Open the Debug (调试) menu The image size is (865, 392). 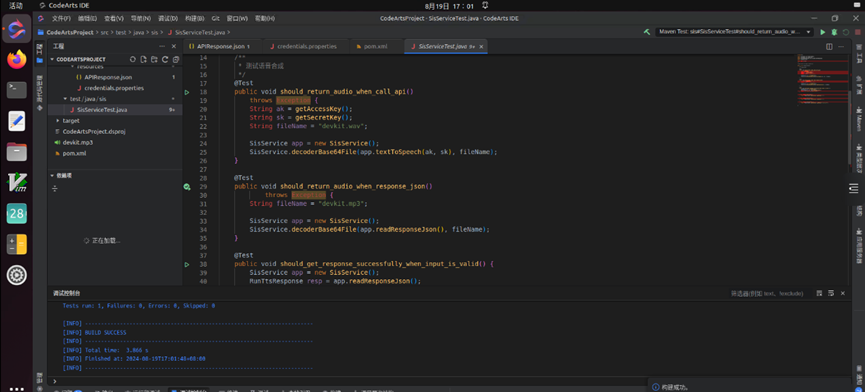[x=168, y=18]
